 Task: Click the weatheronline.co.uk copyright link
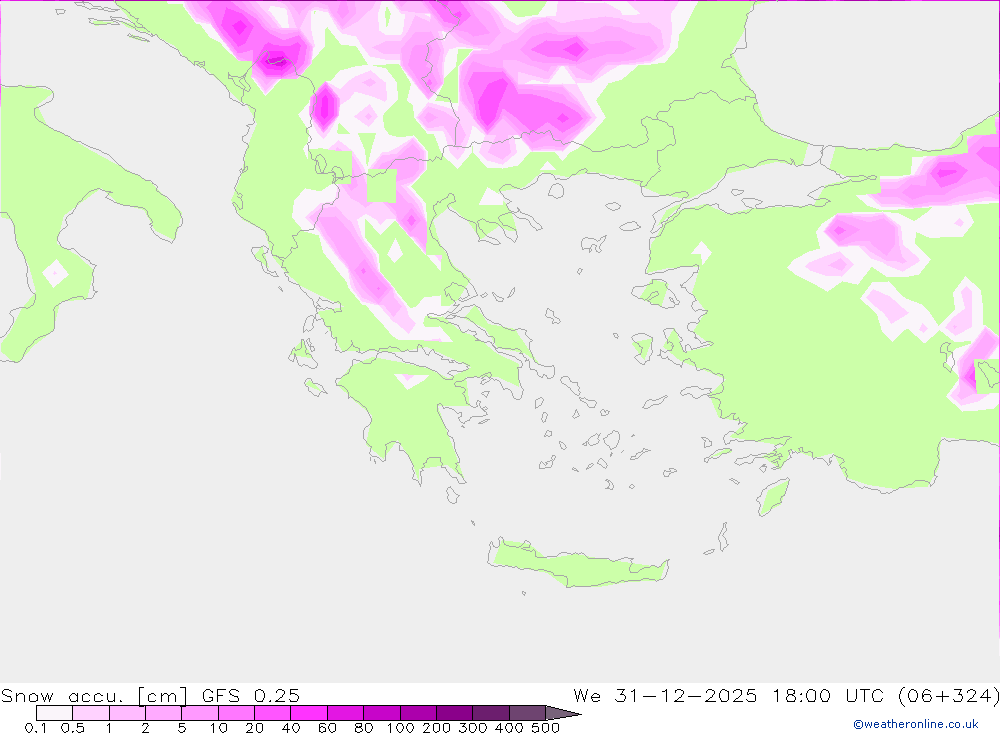(x=916, y=724)
